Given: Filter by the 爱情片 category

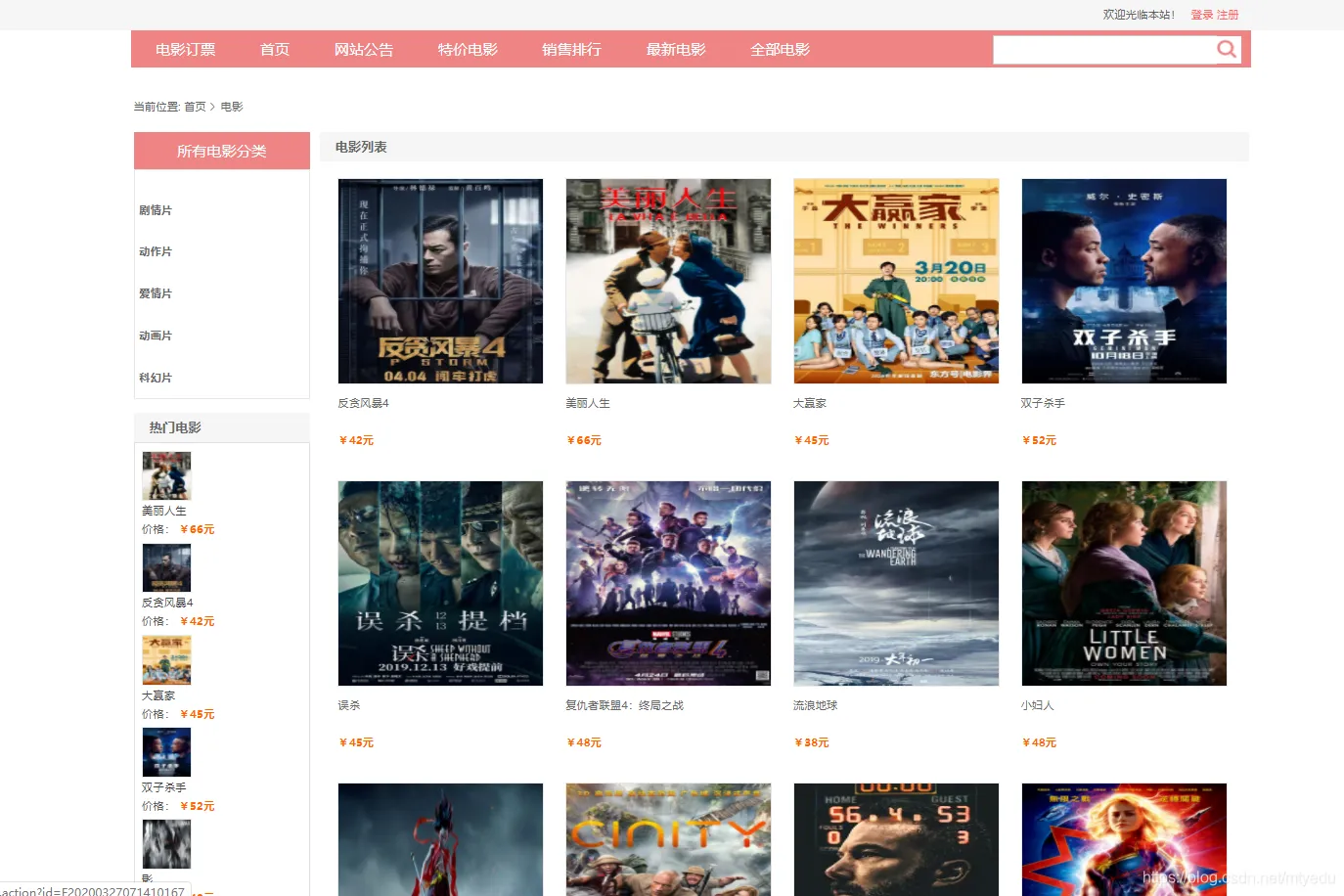Looking at the screenshot, I should click(156, 293).
